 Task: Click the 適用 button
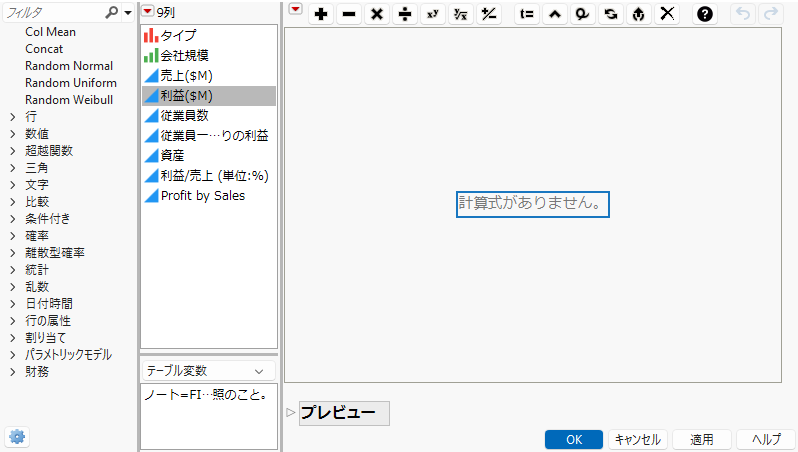pyautogui.click(x=702, y=439)
